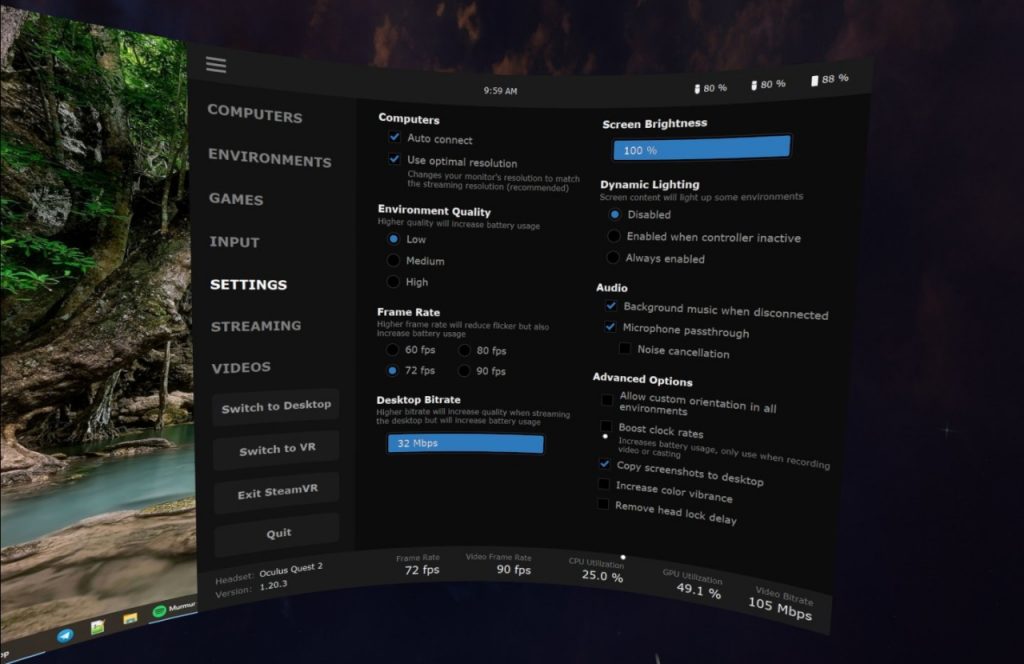Adjust the Screen Brightness 100 % slider

click(x=701, y=148)
